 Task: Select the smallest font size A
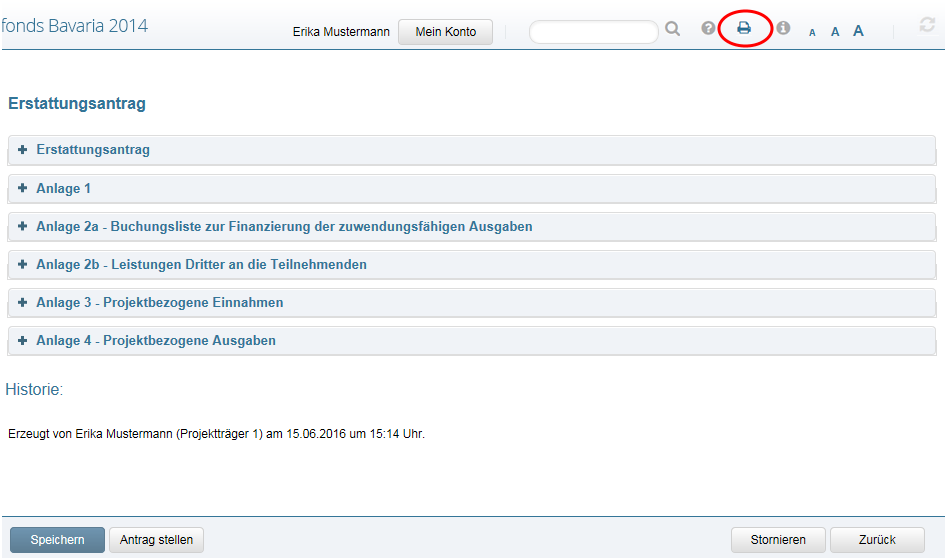click(x=812, y=32)
